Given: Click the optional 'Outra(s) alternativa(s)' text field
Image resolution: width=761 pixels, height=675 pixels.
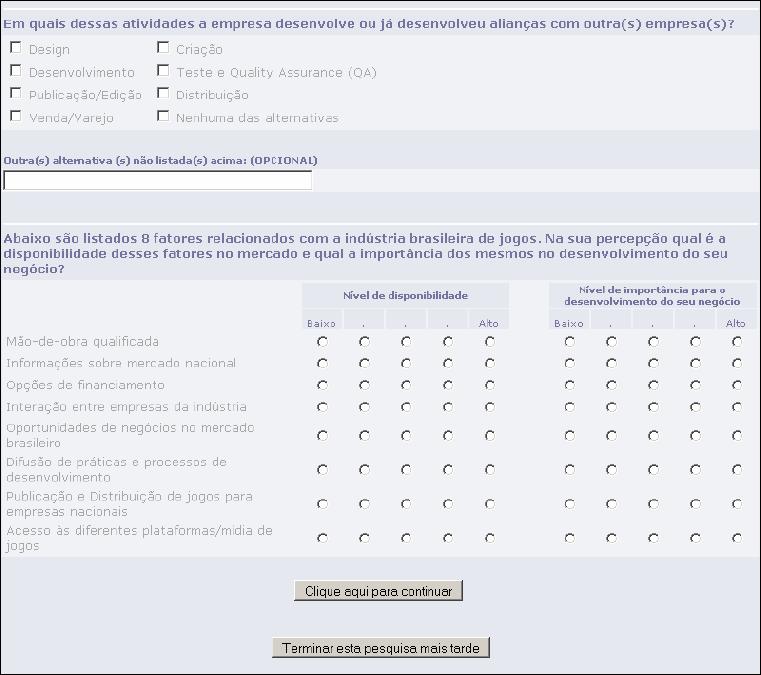Looking at the screenshot, I should [158, 181].
